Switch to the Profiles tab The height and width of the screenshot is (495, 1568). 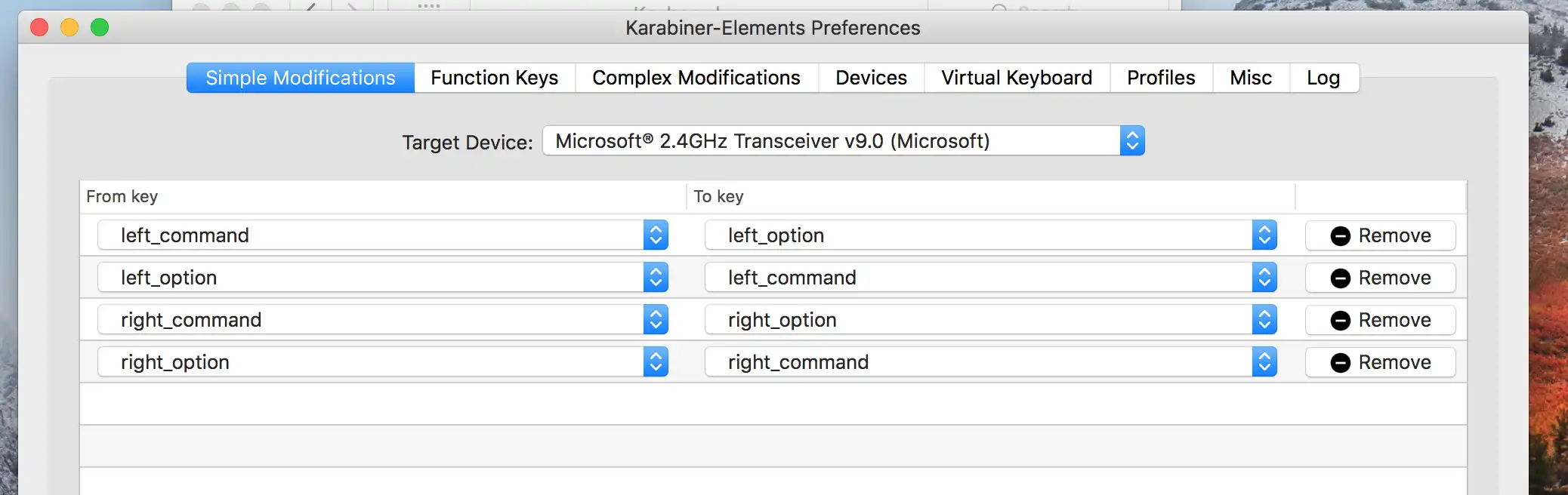1160,78
